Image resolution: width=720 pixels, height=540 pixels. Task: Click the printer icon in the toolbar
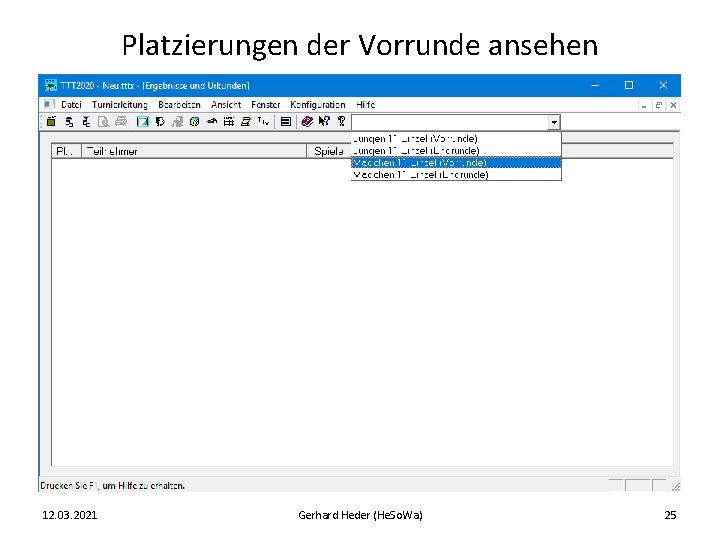pyautogui.click(x=121, y=122)
